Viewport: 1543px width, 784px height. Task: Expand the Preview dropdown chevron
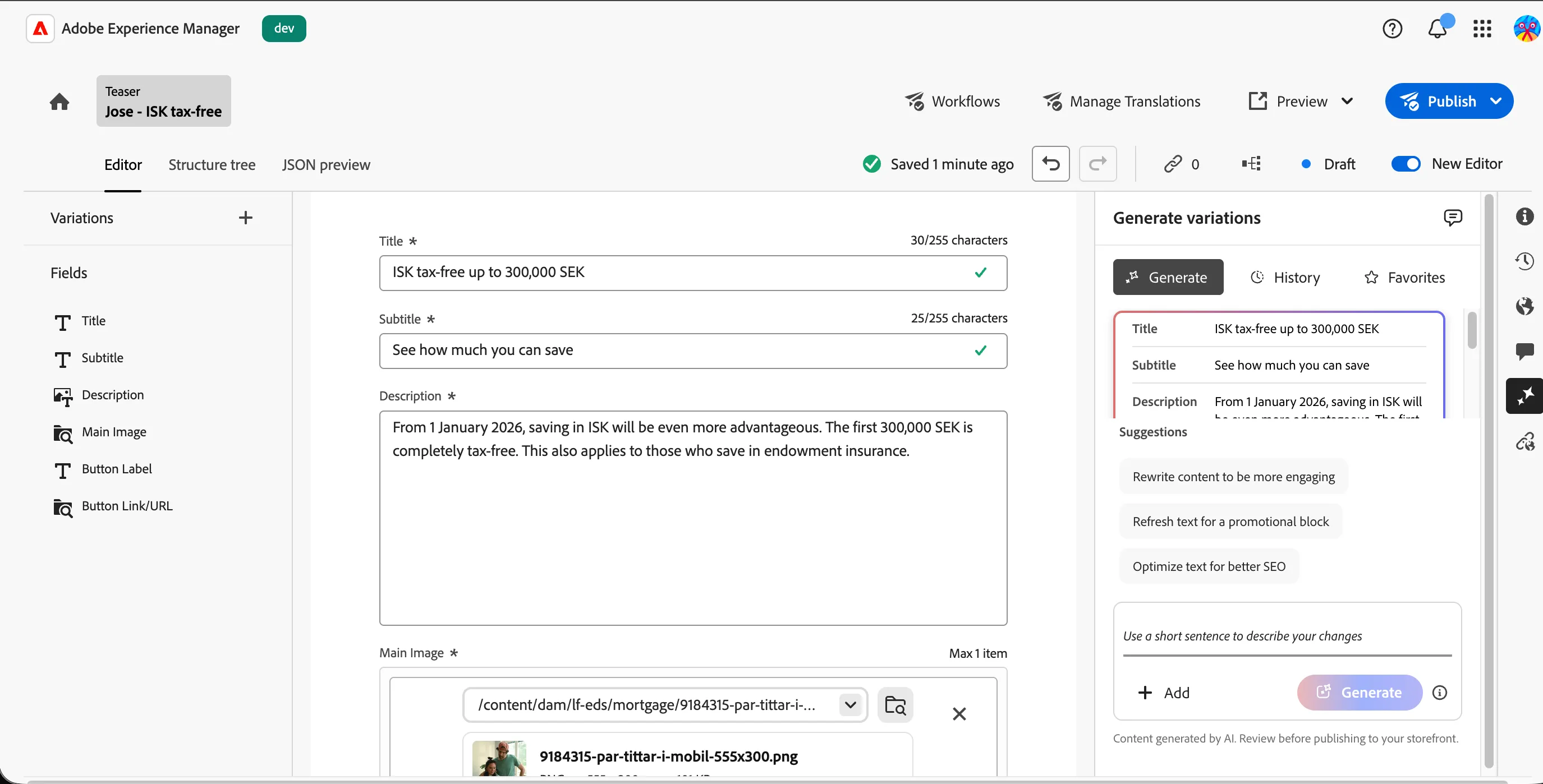coord(1347,101)
